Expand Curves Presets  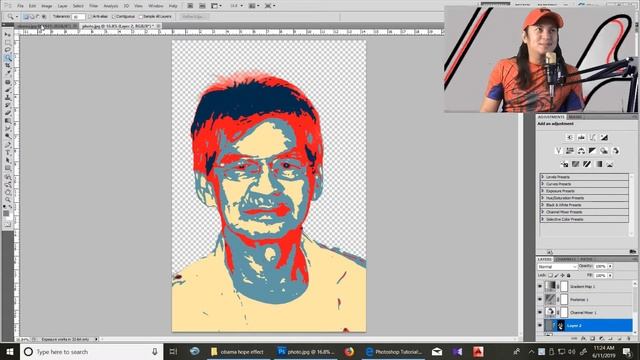(543, 184)
